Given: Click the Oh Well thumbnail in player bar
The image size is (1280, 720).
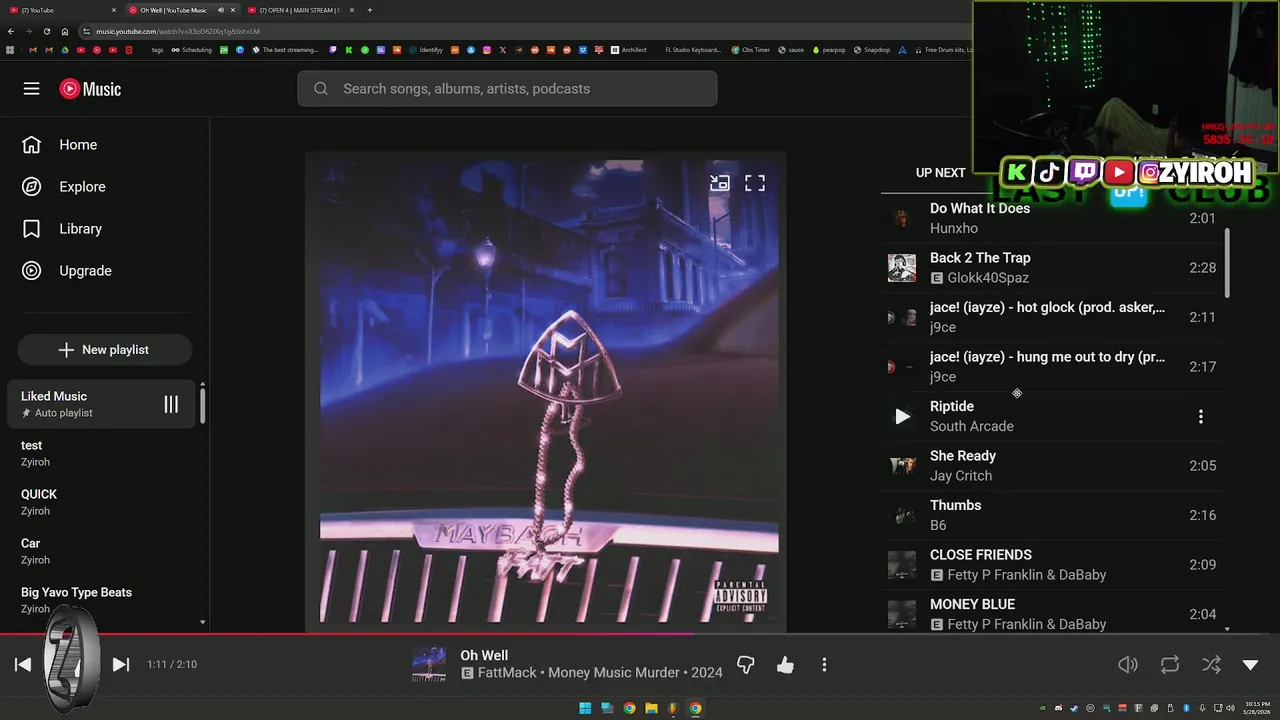Looking at the screenshot, I should point(429,665).
